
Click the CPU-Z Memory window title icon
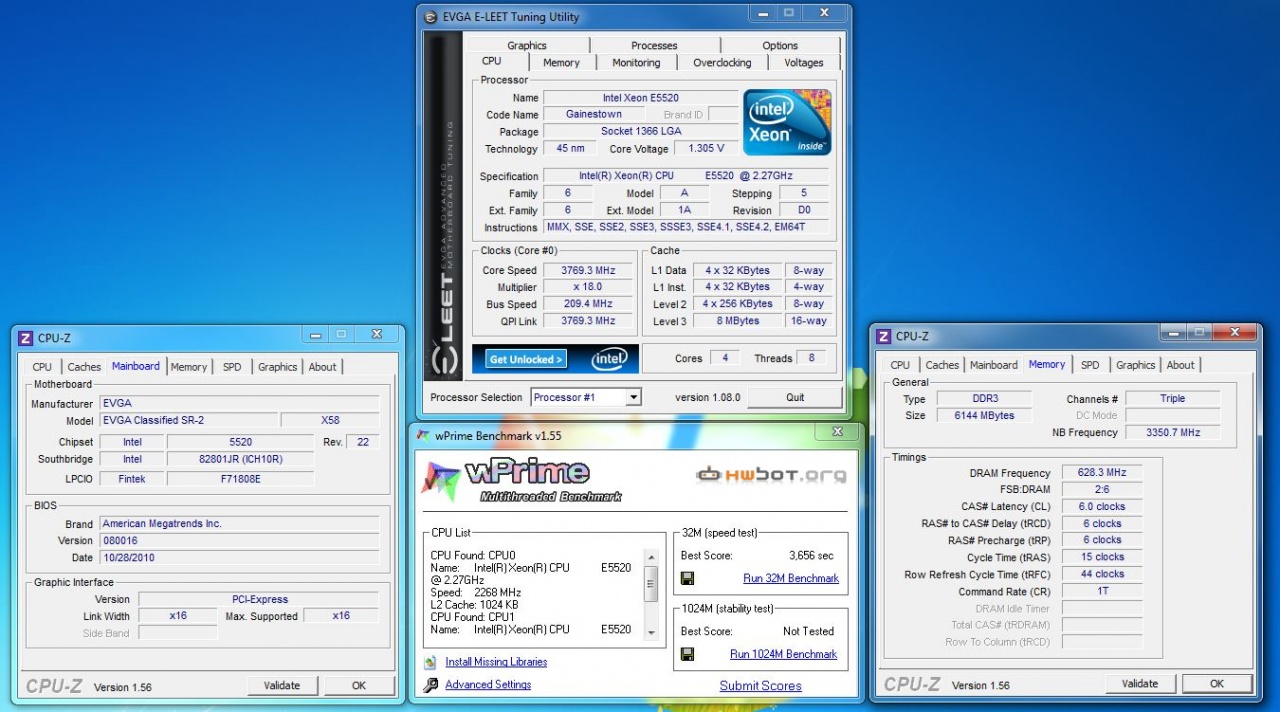pyautogui.click(x=882, y=336)
